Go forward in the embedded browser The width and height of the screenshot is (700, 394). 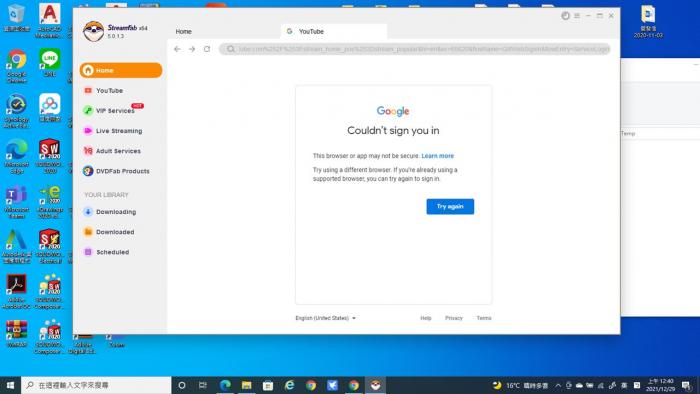point(192,49)
